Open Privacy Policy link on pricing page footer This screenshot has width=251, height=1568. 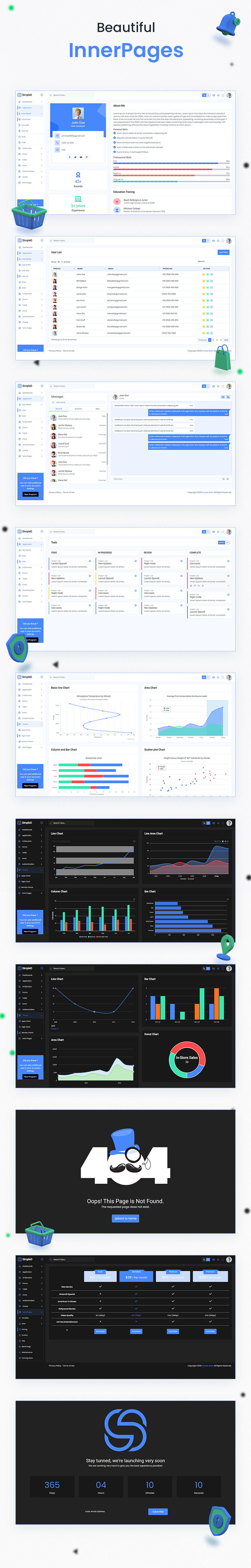(55, 1365)
